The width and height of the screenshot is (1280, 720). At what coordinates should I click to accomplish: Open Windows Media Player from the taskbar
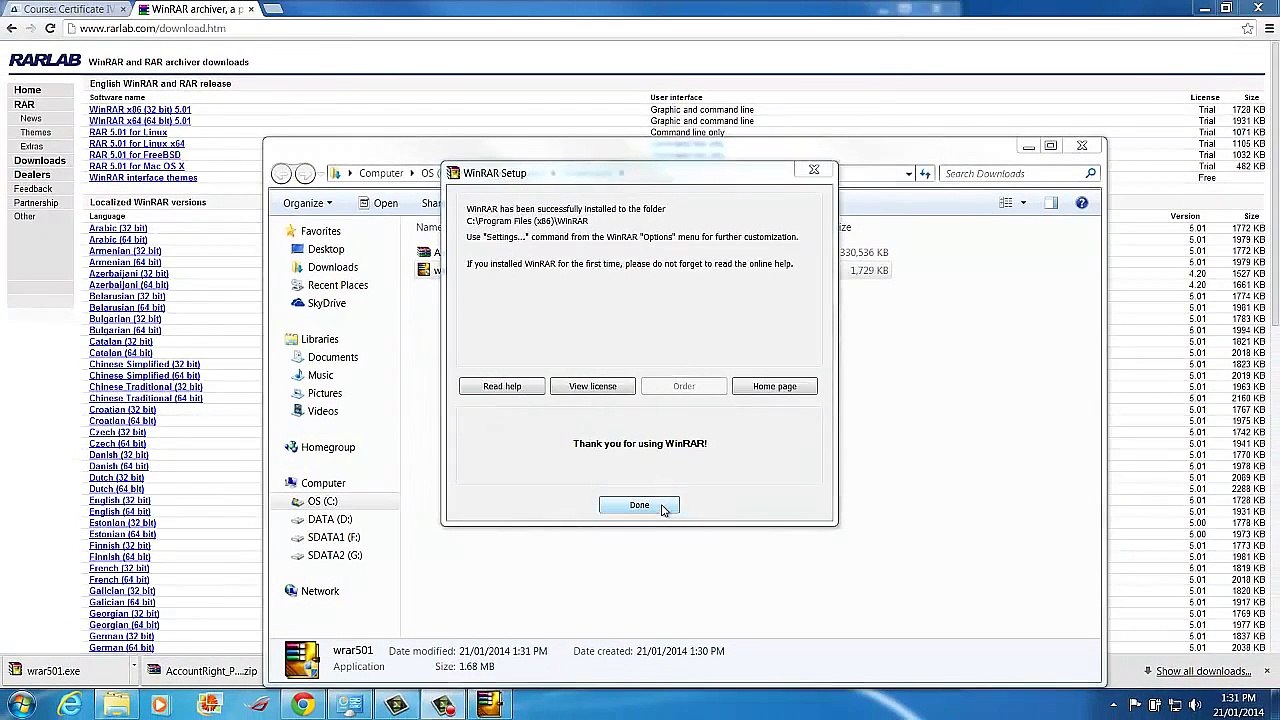(160, 705)
